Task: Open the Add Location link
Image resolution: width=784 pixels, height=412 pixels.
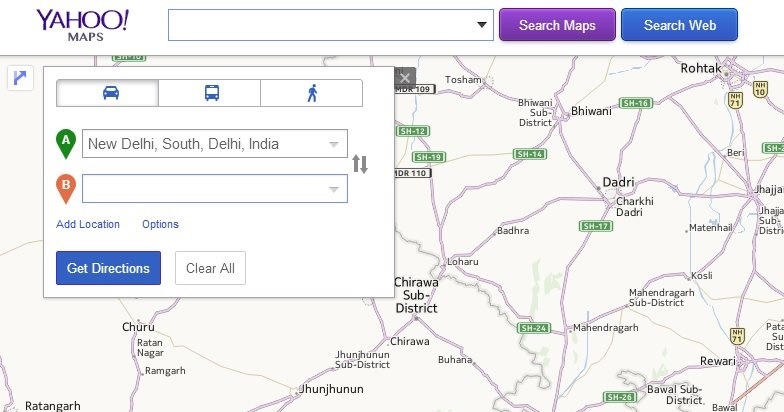Action: (x=88, y=224)
